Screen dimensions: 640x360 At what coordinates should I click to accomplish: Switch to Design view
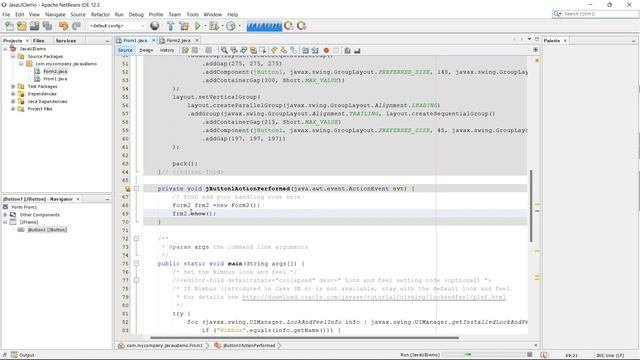point(146,50)
